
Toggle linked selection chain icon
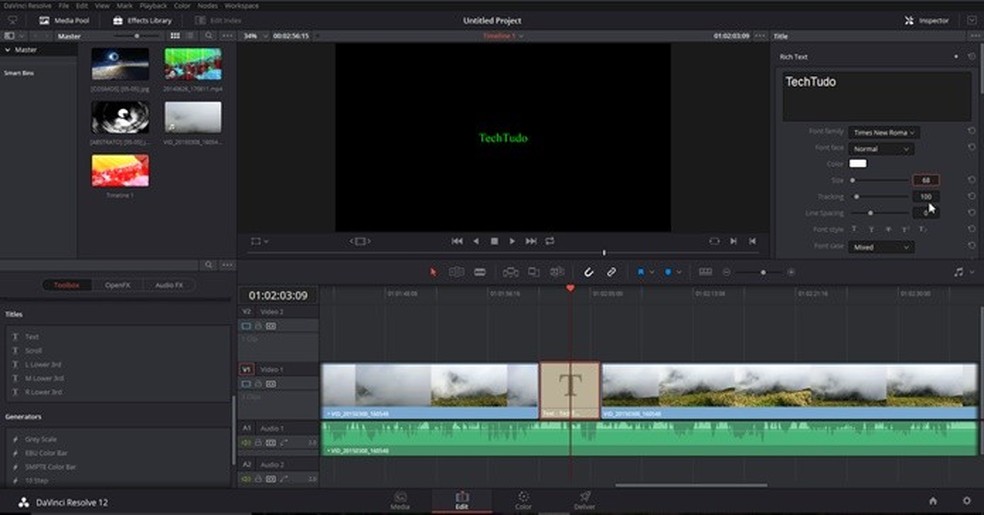click(x=611, y=272)
